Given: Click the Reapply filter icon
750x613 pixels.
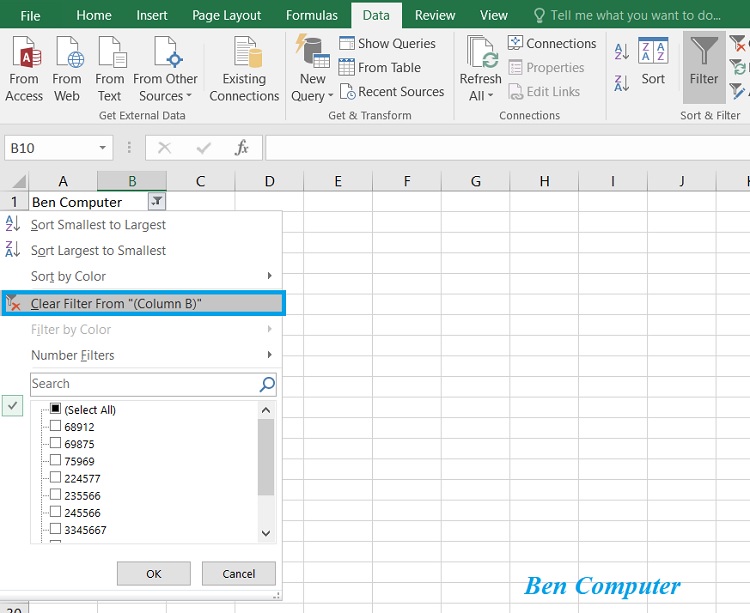Looking at the screenshot, I should 738,67.
